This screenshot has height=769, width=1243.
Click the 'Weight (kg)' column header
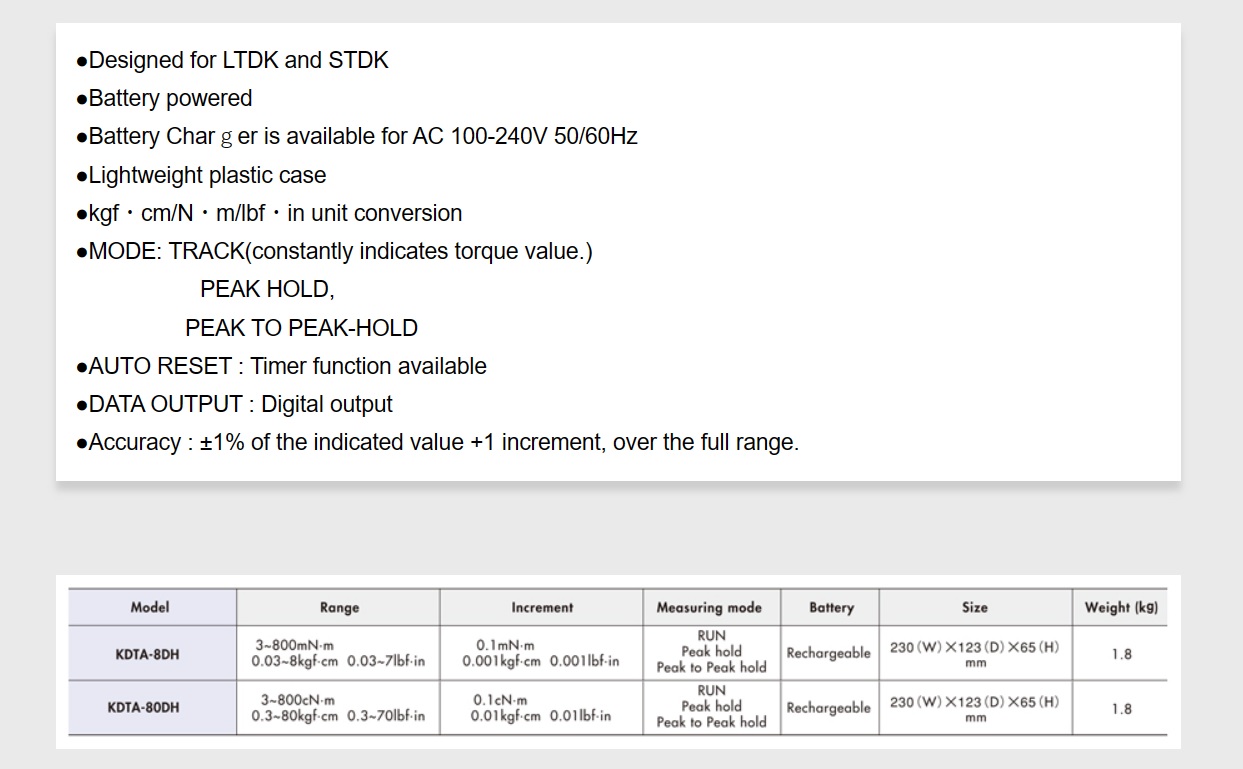[1121, 607]
